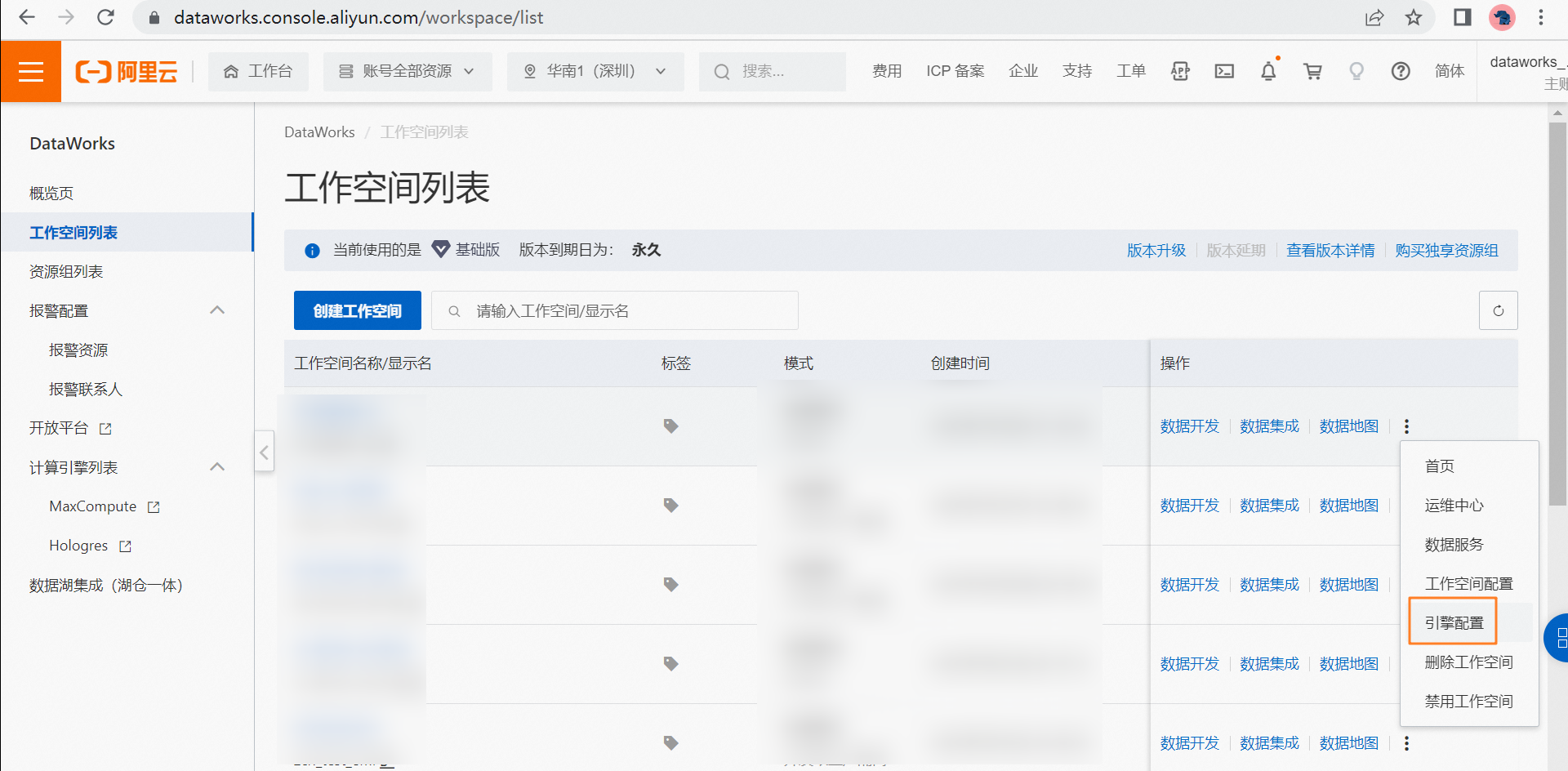This screenshot has width=1568, height=771.
Task: Click 数据地图 in the first workspace row
Action: pyautogui.click(x=1349, y=426)
